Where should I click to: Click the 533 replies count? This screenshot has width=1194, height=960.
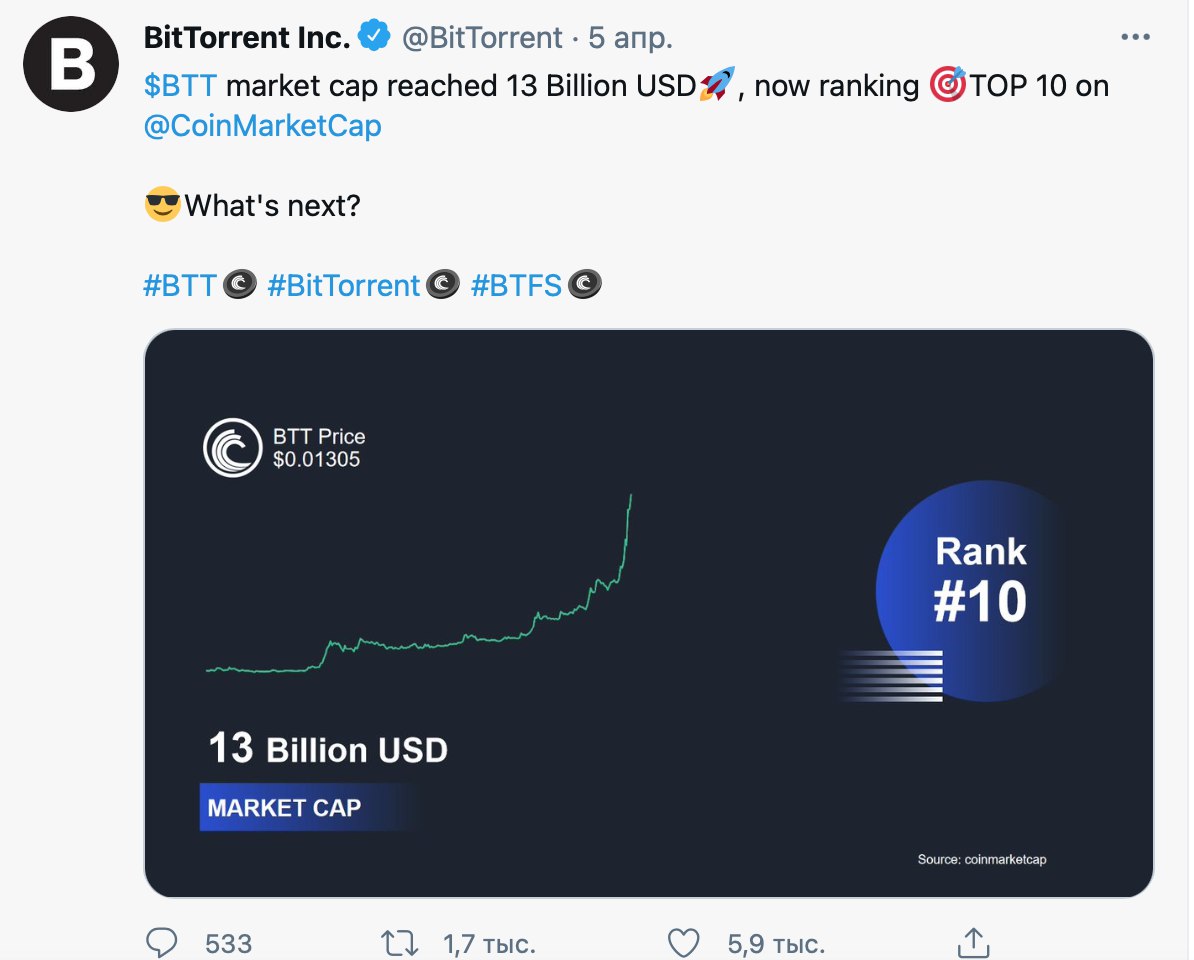[228, 943]
